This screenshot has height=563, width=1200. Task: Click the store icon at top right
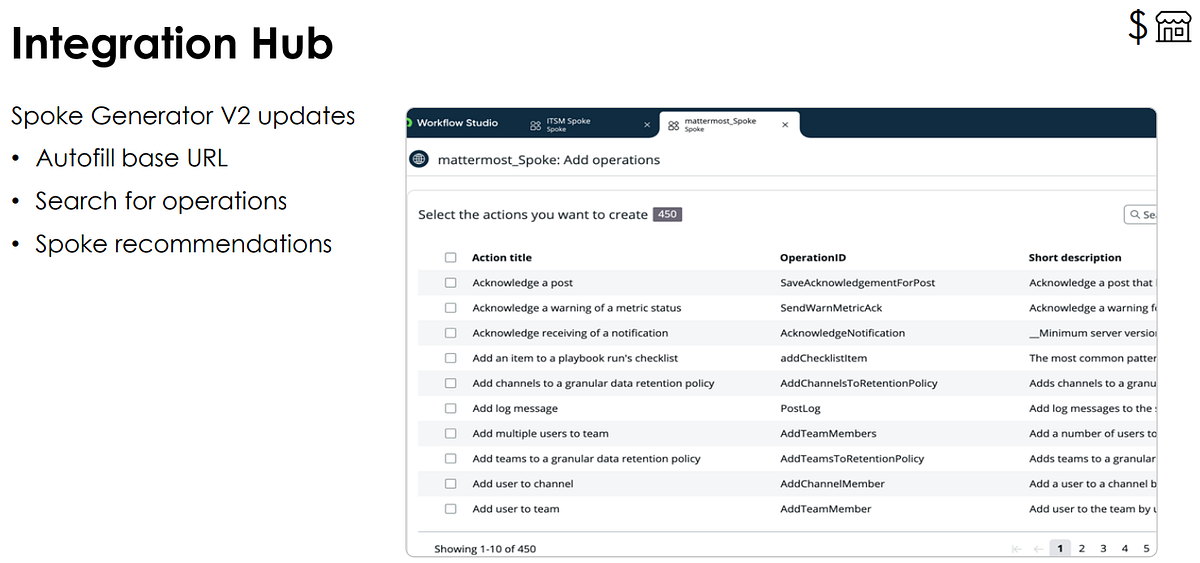pyautogui.click(x=1173, y=27)
